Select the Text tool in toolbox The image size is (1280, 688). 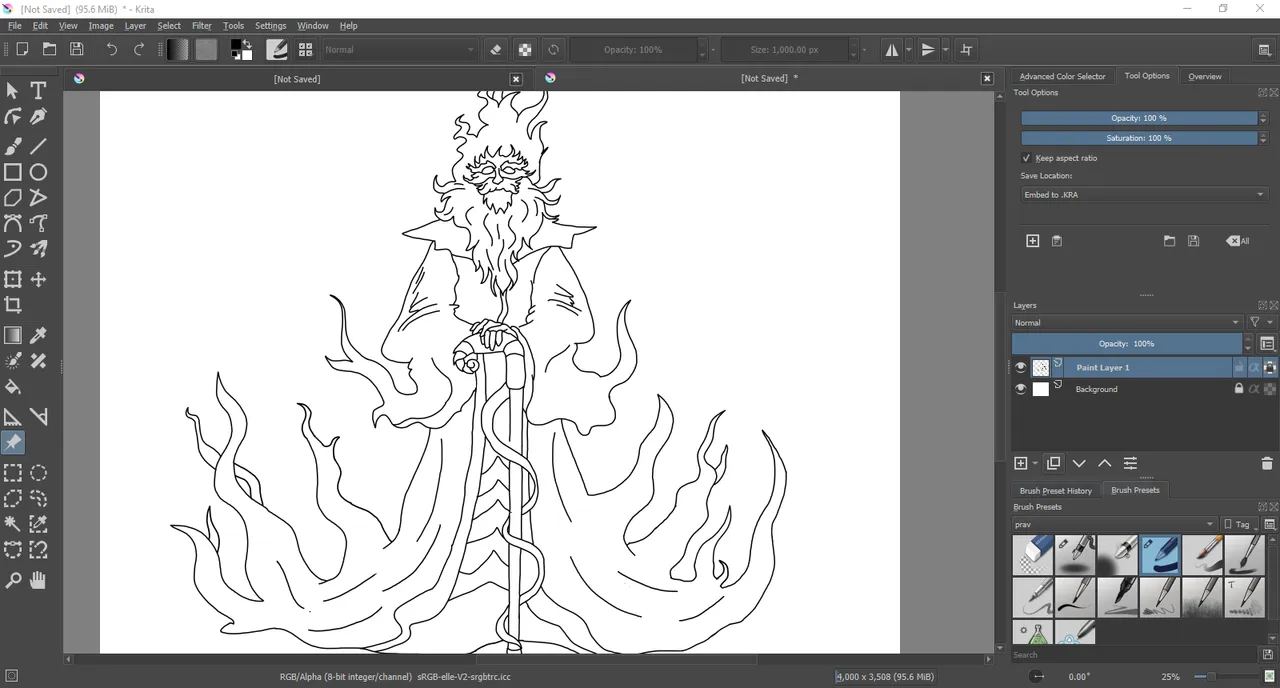coord(38,91)
